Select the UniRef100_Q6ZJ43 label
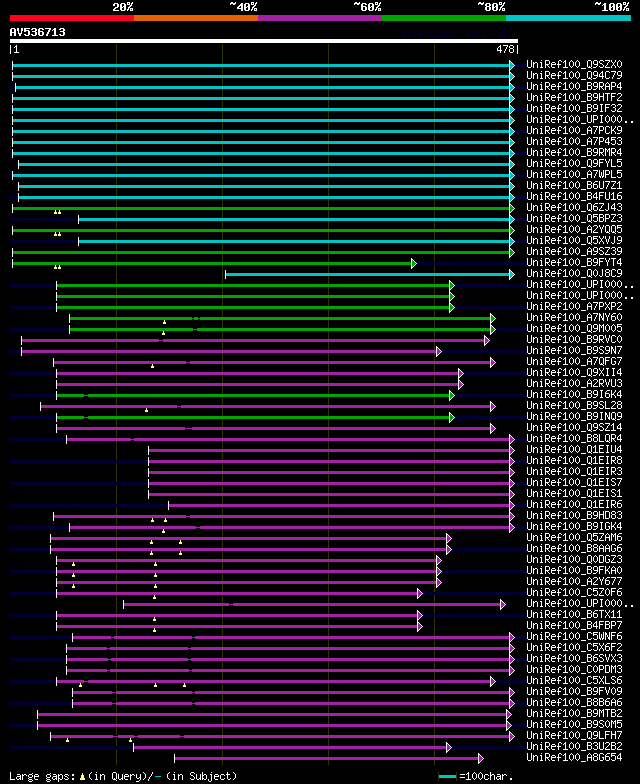Image resolution: width=640 pixels, height=784 pixels. point(574,208)
